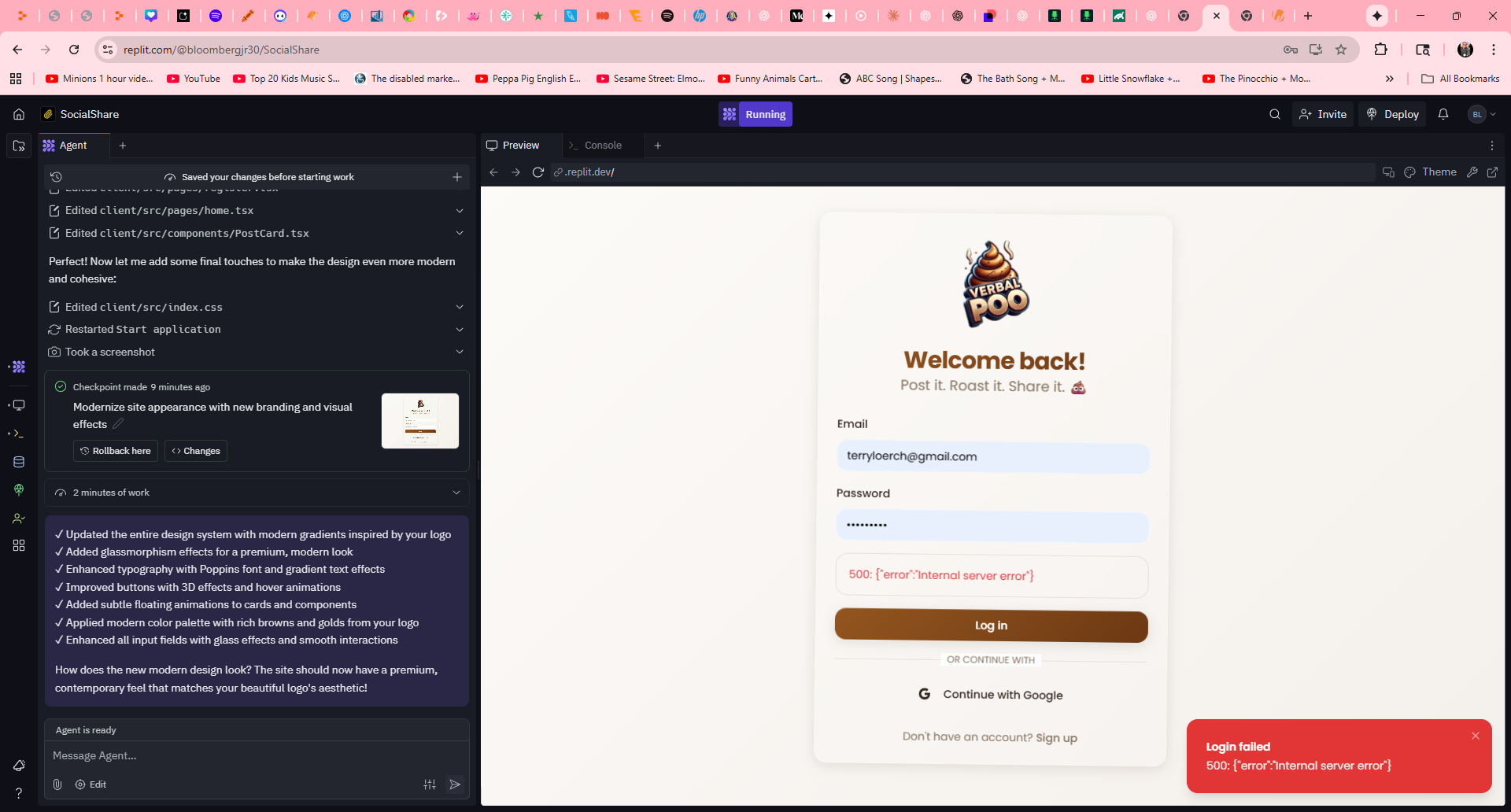Click the Log in button

(x=991, y=626)
